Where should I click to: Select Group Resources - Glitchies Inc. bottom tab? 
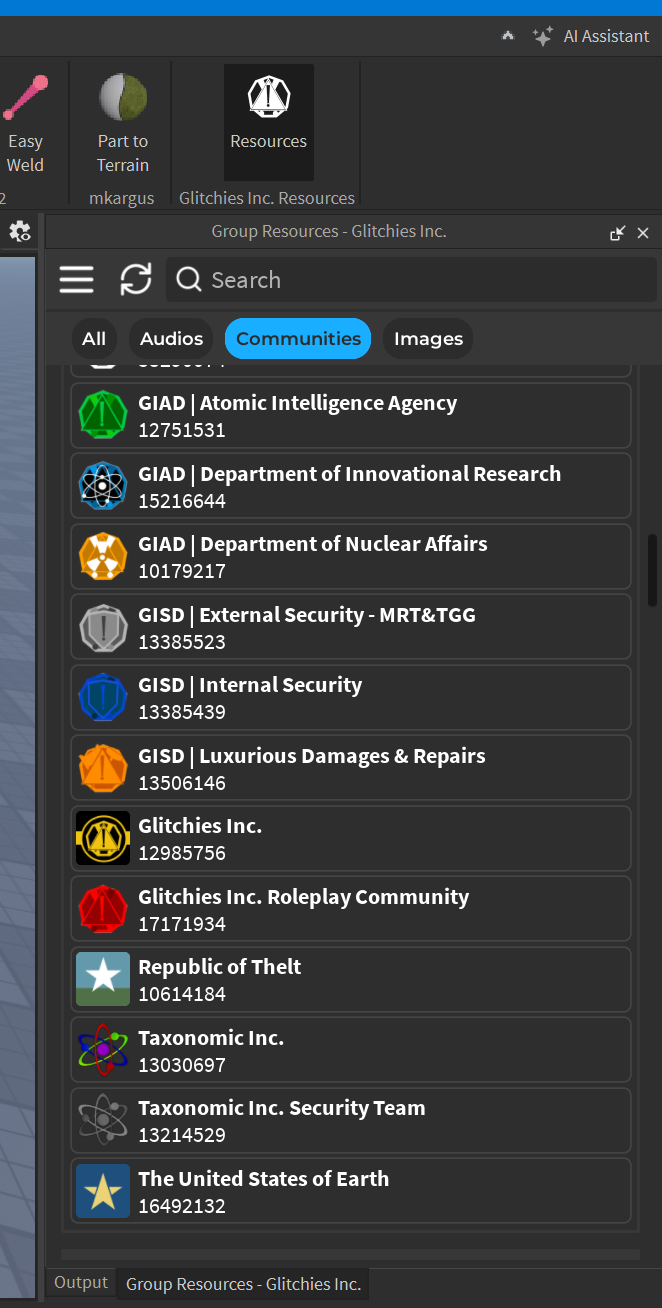point(243,1284)
